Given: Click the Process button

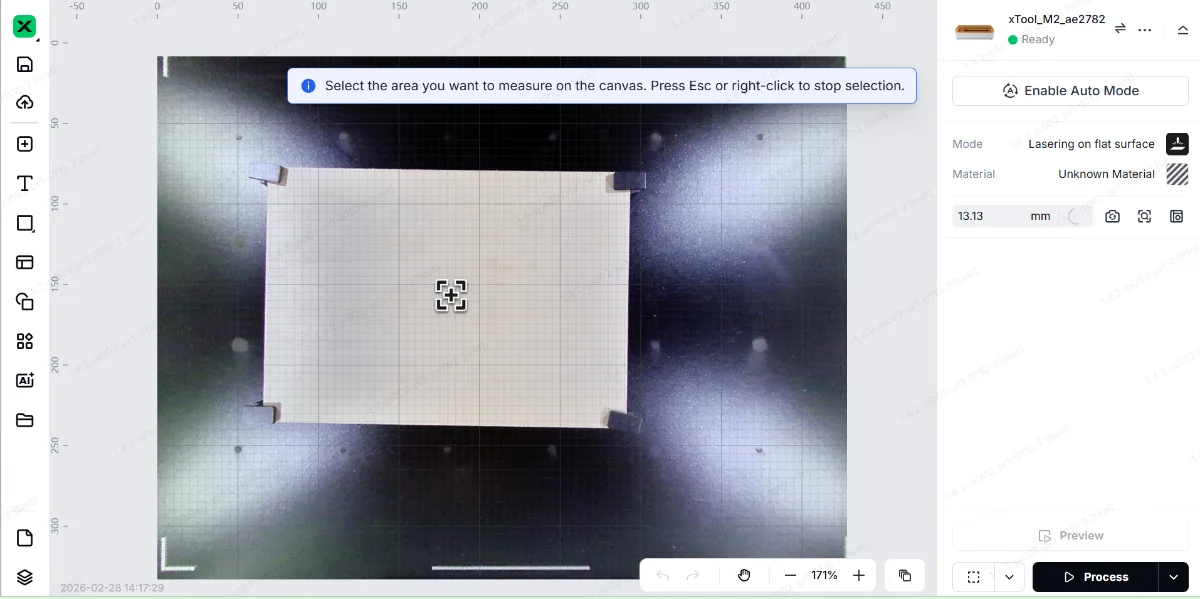Looking at the screenshot, I should [x=1096, y=577].
